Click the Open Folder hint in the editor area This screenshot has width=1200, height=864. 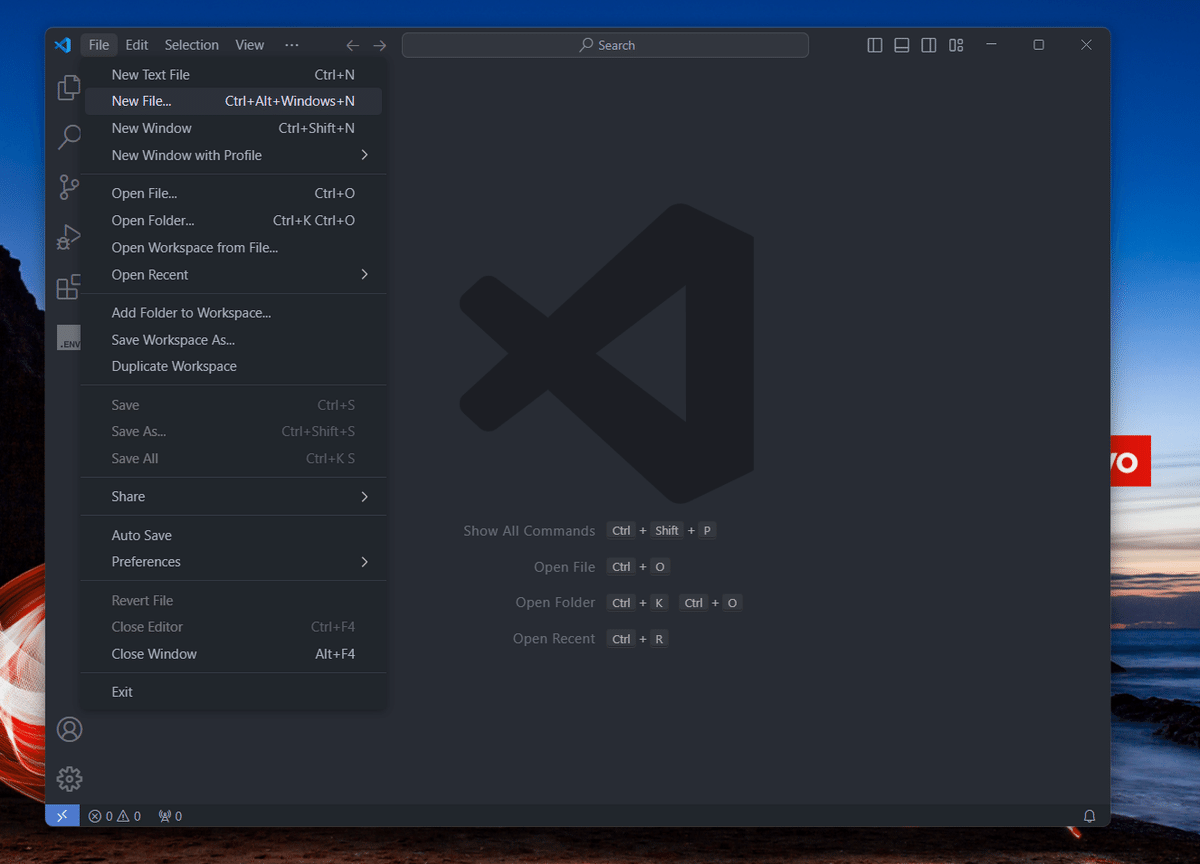[555, 603]
